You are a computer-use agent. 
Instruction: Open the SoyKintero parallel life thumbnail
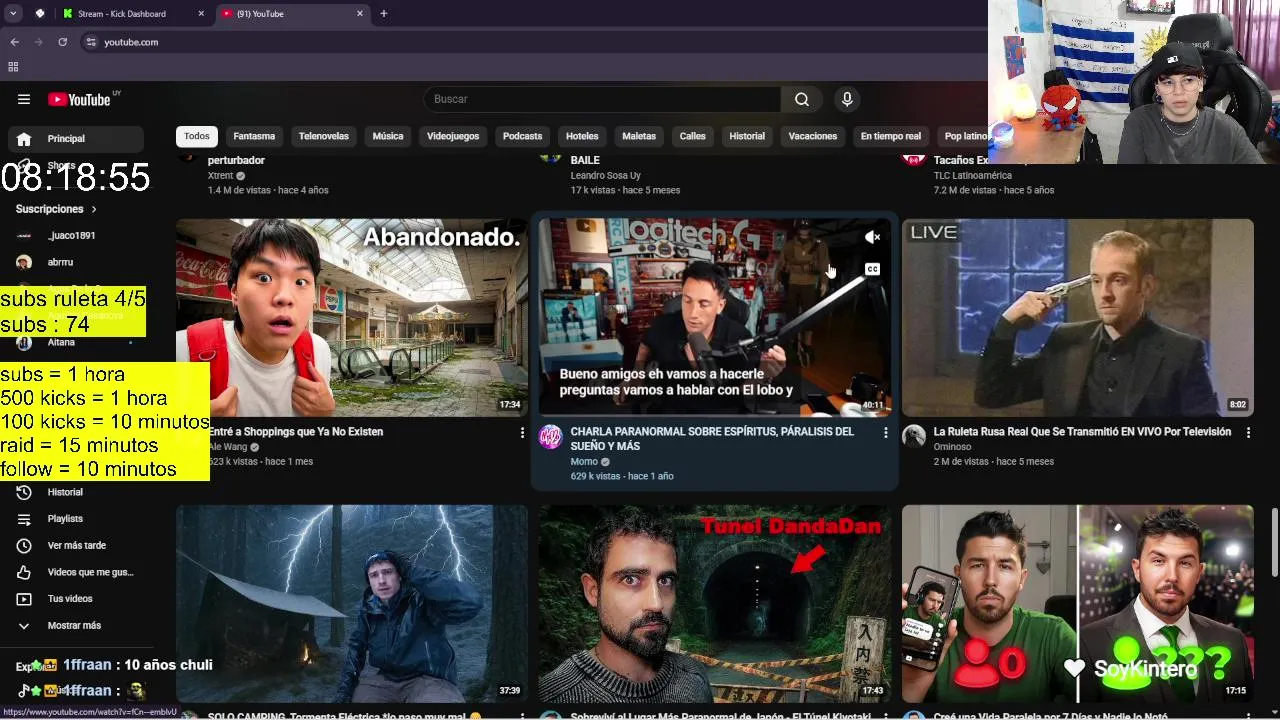pos(1078,603)
